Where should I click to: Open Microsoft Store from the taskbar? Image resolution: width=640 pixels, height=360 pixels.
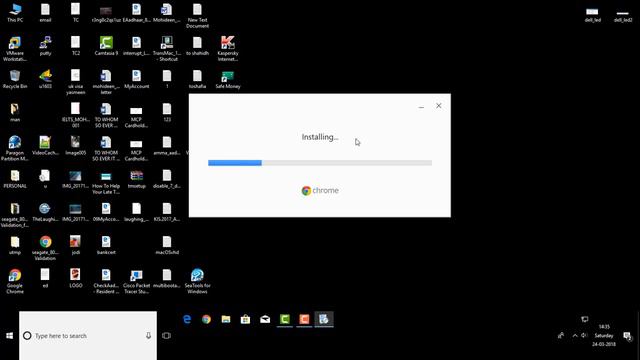245,319
